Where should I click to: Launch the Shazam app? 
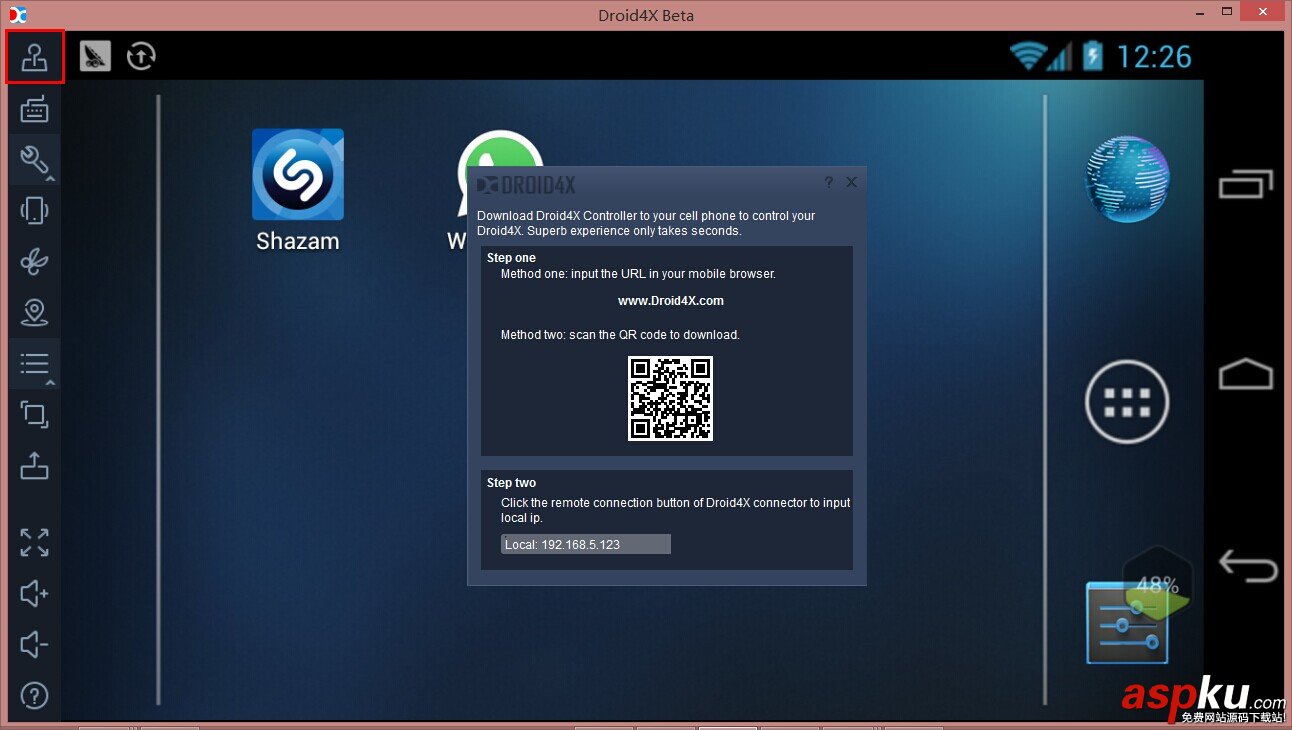click(x=298, y=190)
